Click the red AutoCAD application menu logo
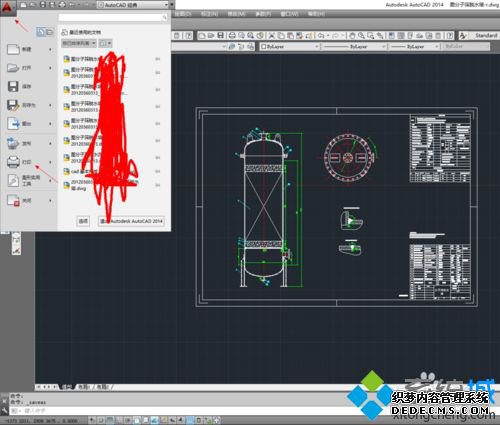 pos(7,8)
